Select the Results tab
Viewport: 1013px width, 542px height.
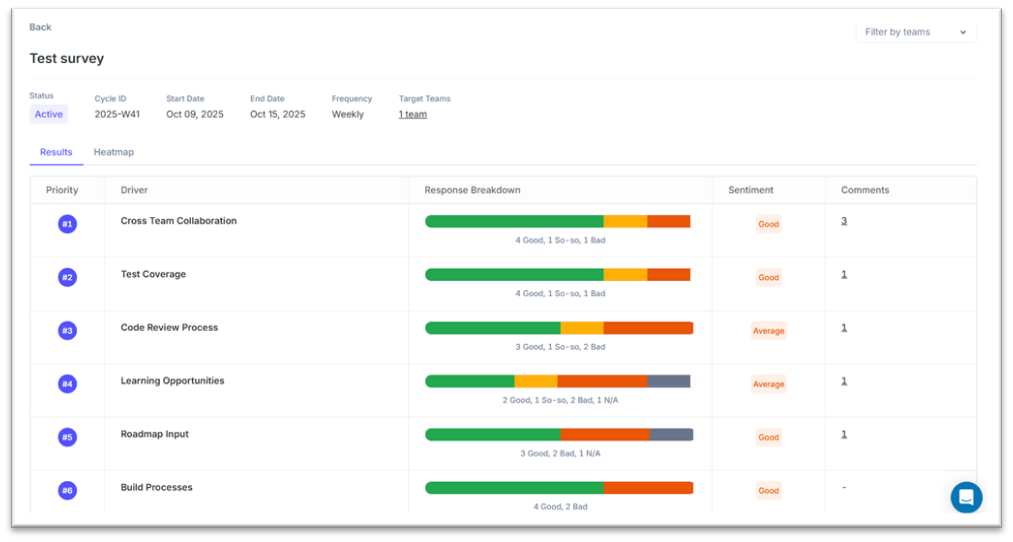(x=56, y=152)
